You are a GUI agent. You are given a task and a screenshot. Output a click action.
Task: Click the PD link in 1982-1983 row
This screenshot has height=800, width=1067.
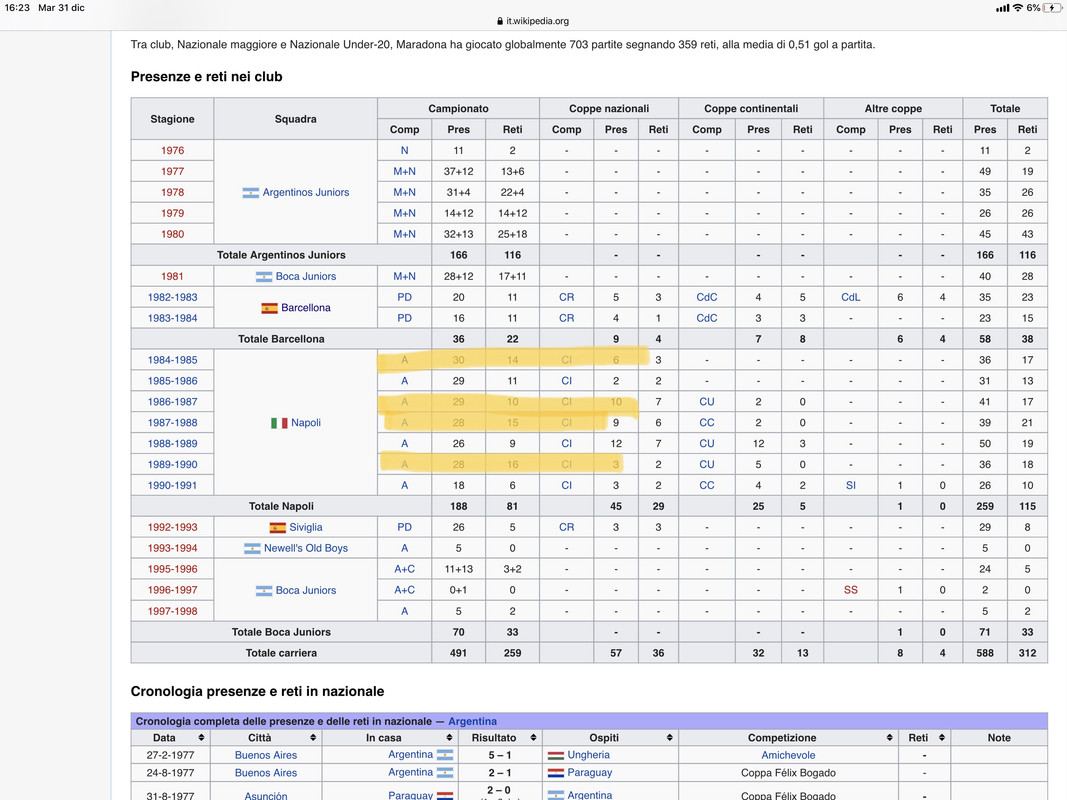(x=404, y=297)
